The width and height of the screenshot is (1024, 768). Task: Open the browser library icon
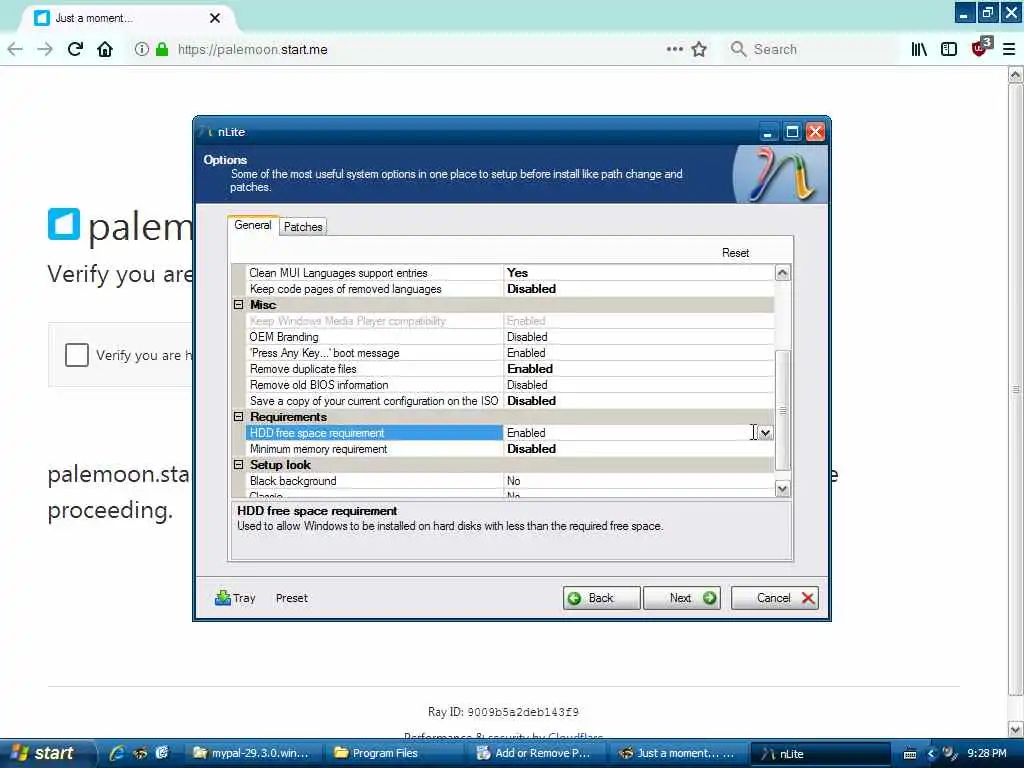click(919, 50)
